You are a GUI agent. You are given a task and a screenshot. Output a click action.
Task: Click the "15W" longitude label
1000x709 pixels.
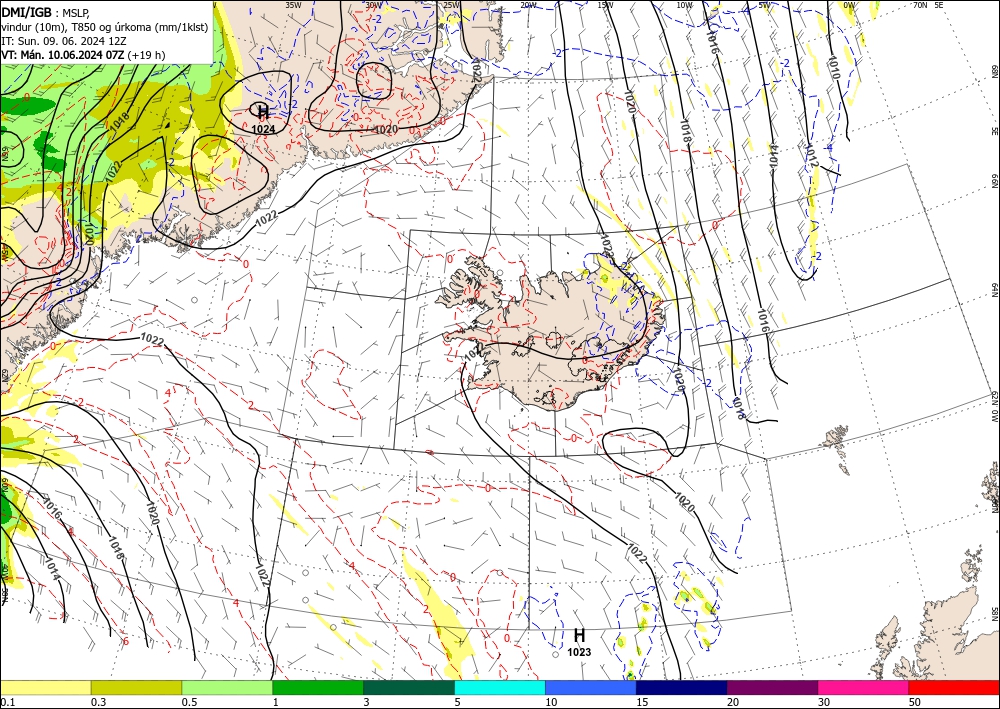[606, 5]
